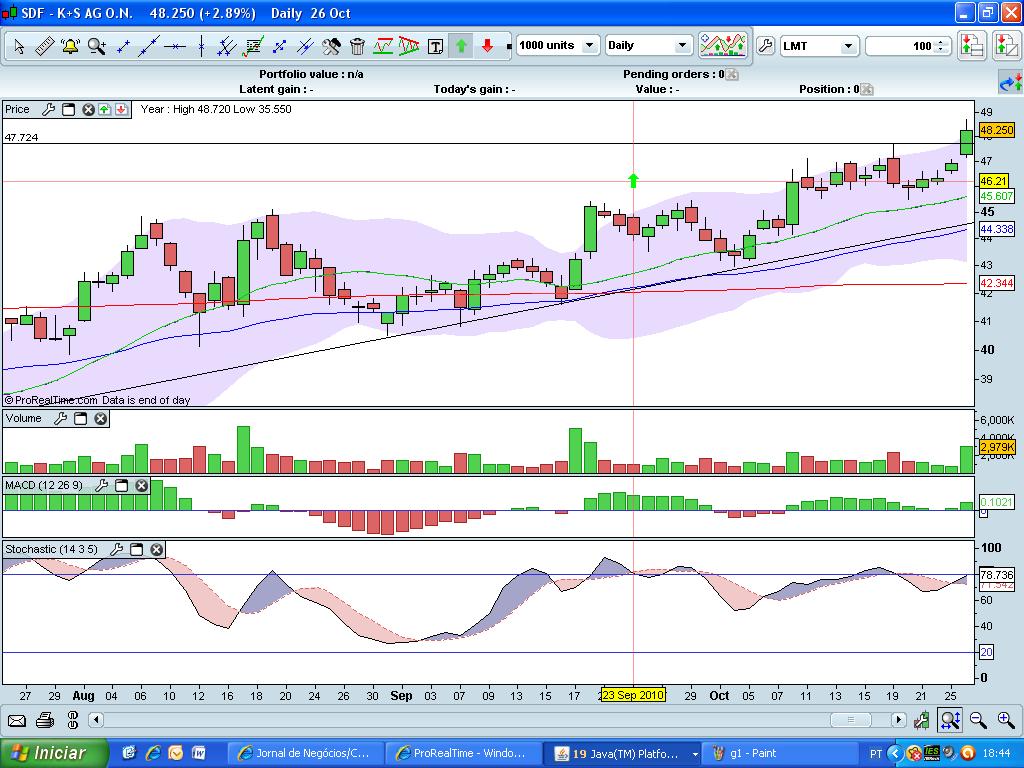Viewport: 1024px width, 768px height.
Task: Close position using the X icon
Action: pyautogui.click(x=867, y=89)
